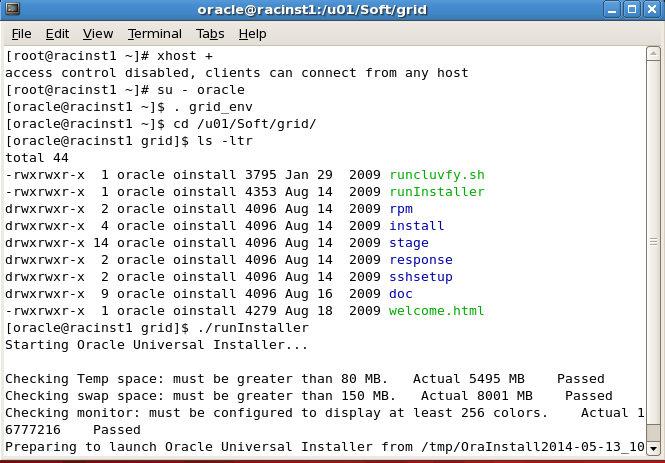
Task: Open the Terminal menu
Action: [x=155, y=34]
